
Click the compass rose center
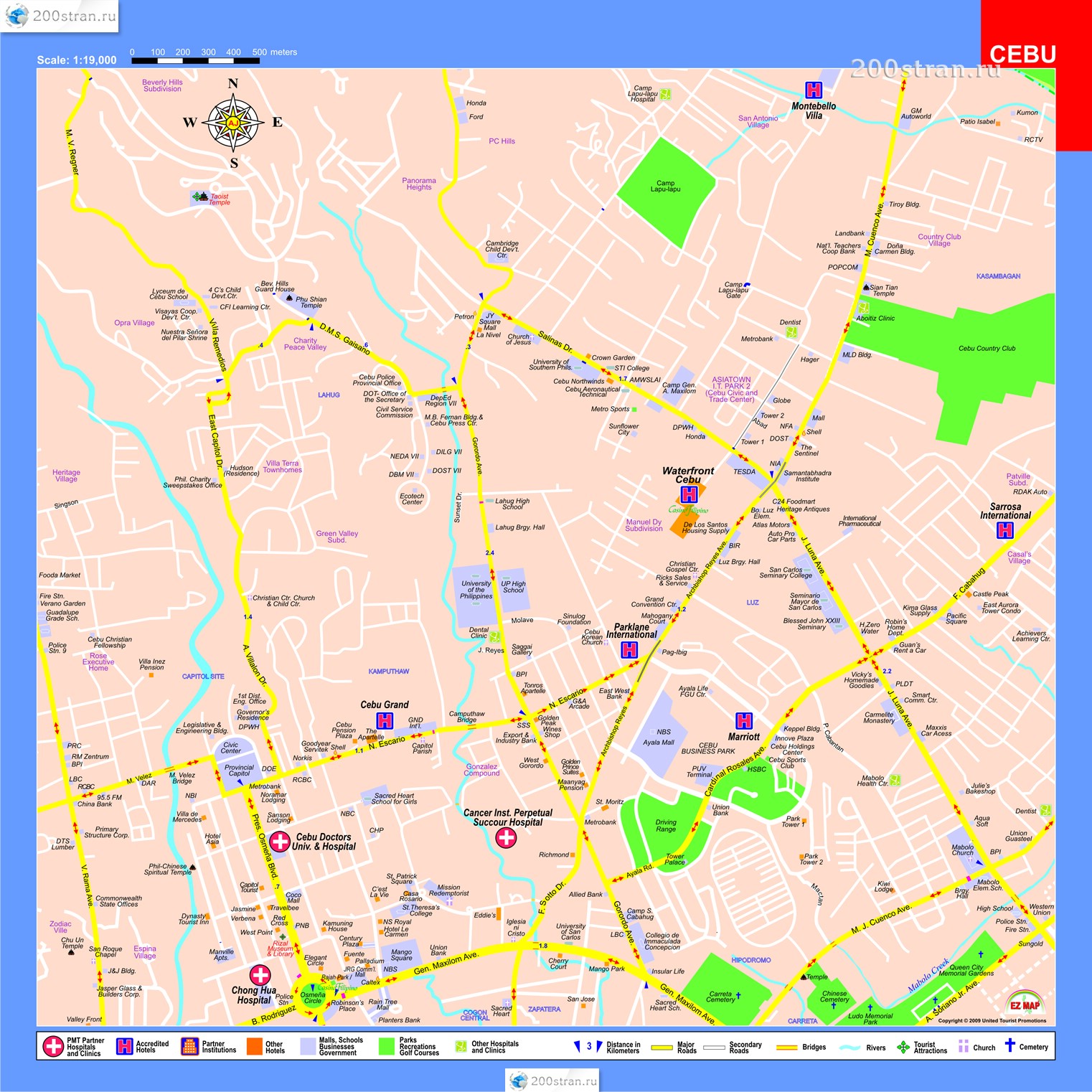tap(233, 123)
